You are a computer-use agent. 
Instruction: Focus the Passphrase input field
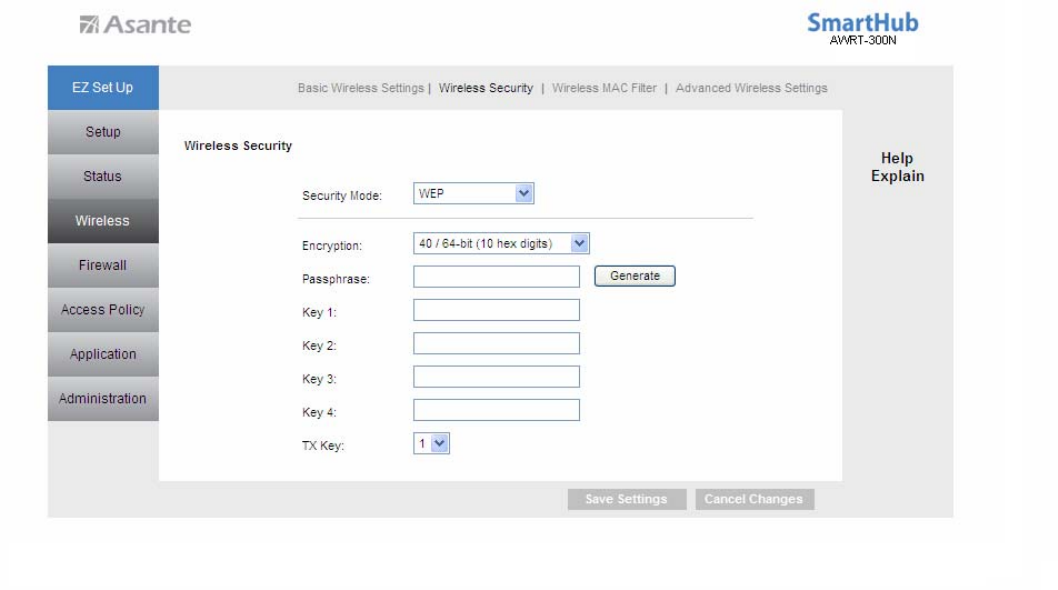pos(496,277)
